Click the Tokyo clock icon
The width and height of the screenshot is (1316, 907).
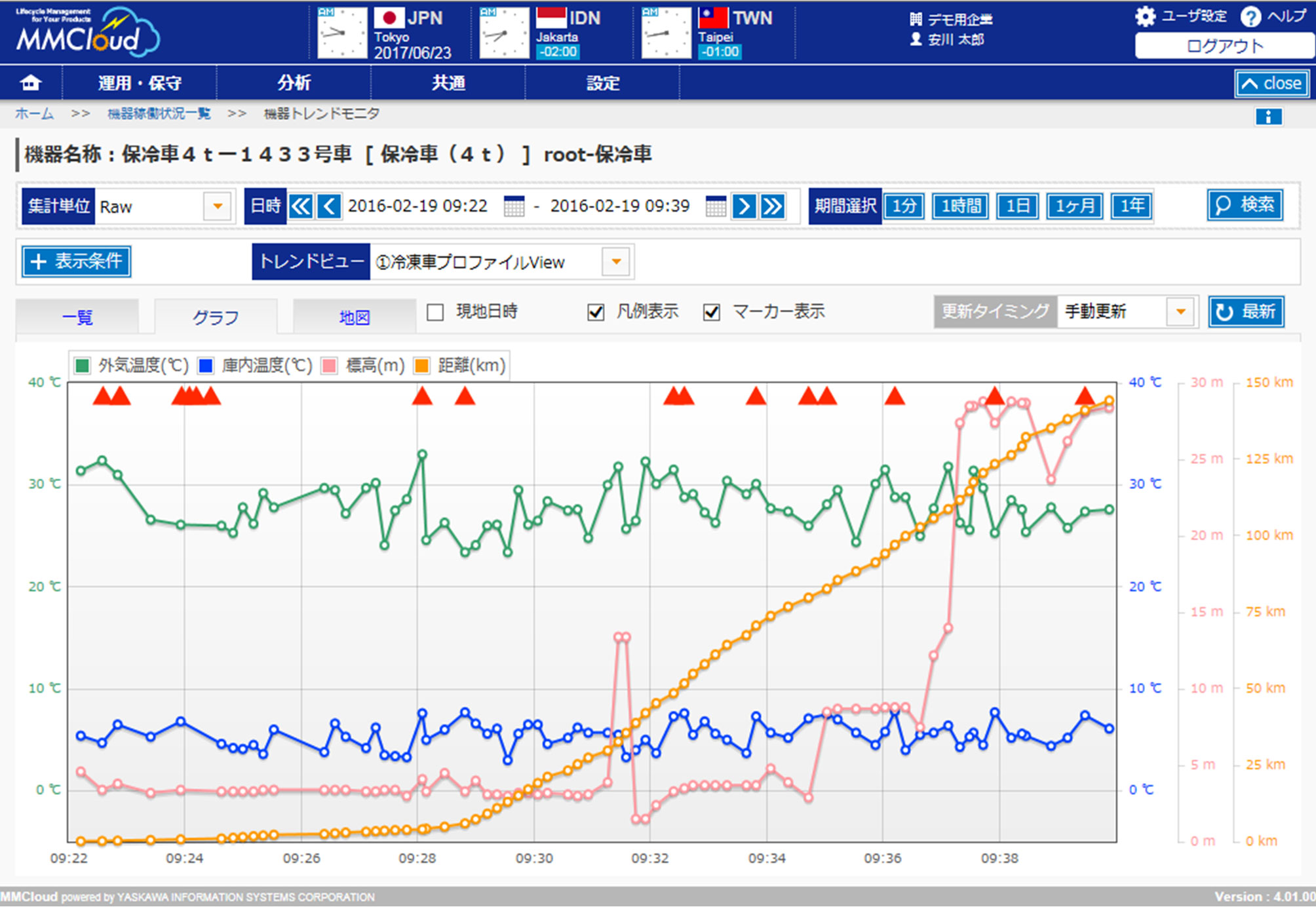(x=342, y=33)
